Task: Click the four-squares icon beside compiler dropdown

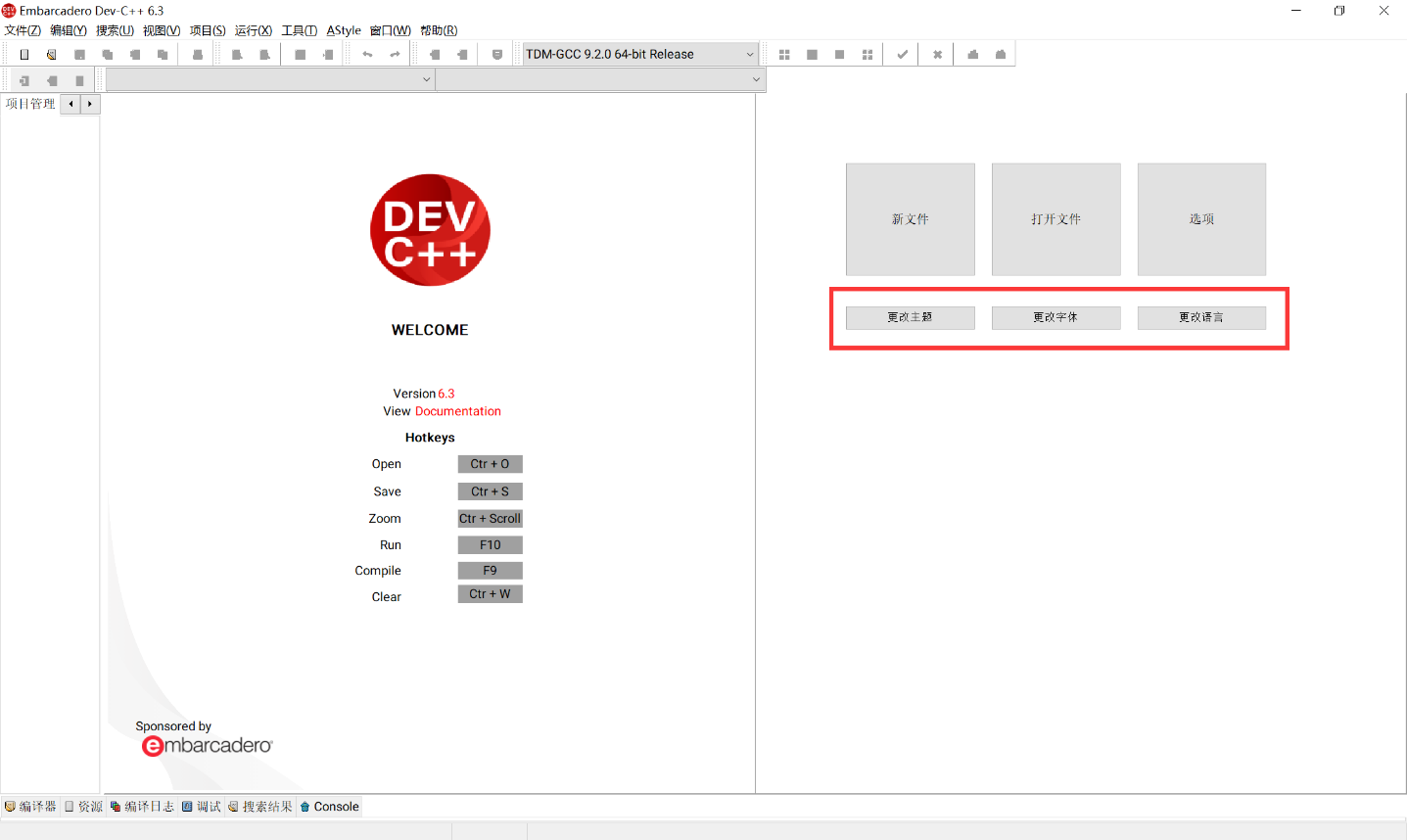Action: click(784, 55)
